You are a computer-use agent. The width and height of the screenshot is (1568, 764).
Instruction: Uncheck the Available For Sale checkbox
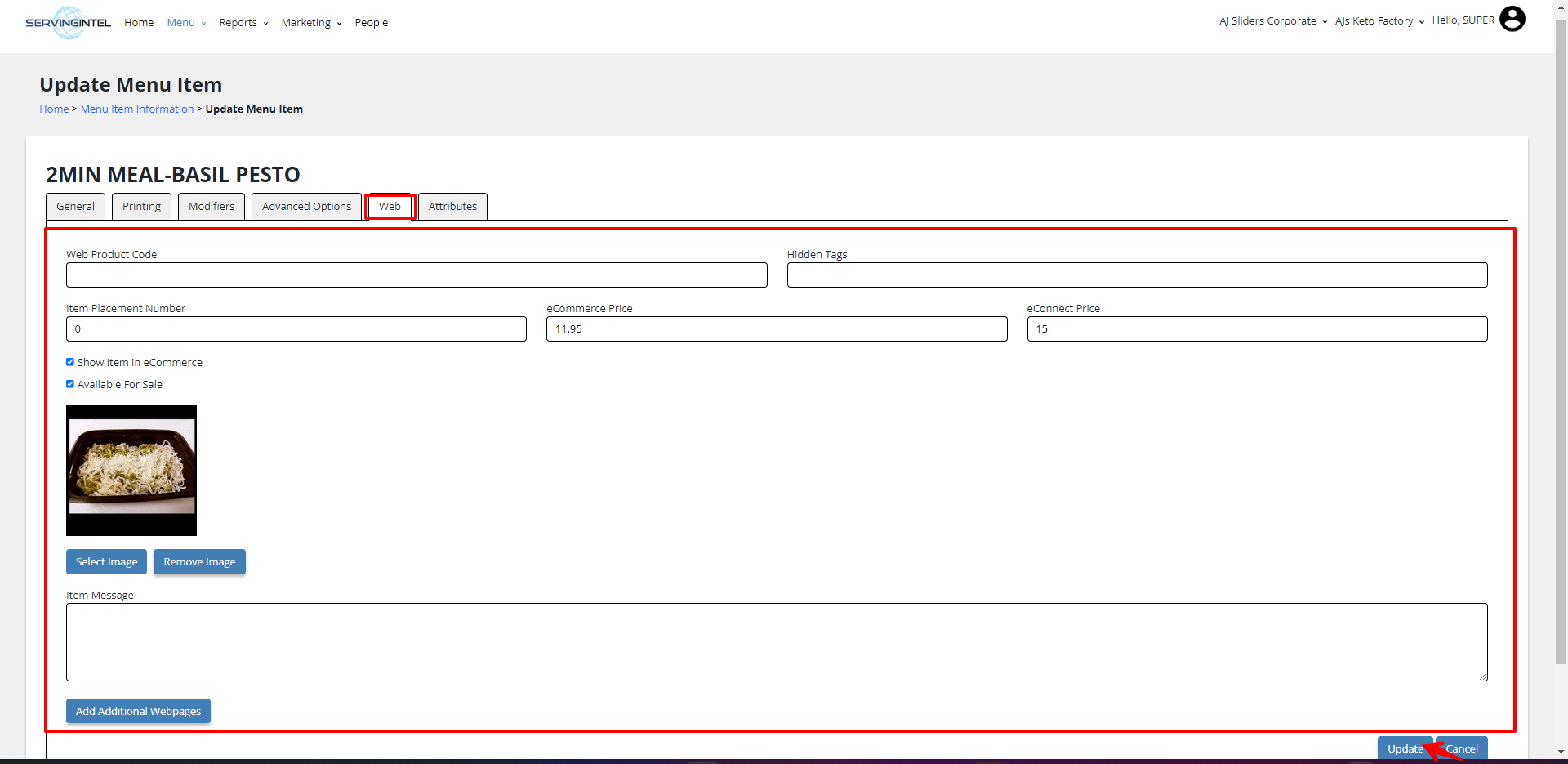pos(70,384)
